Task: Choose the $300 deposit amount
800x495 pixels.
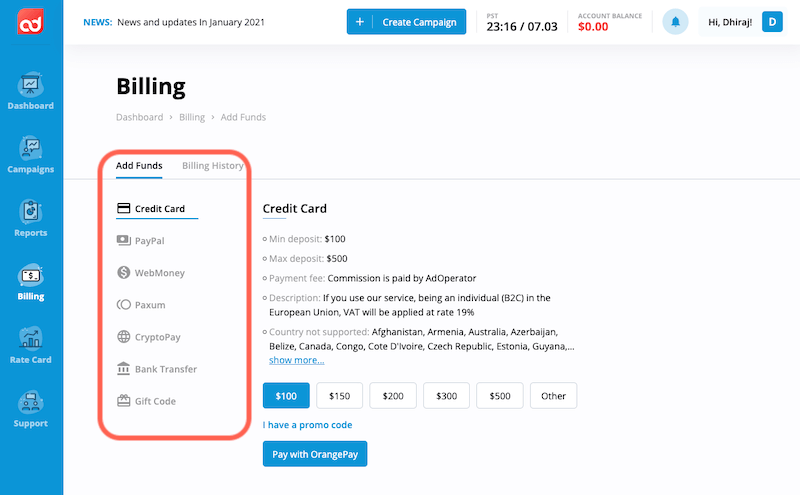Action: click(446, 395)
